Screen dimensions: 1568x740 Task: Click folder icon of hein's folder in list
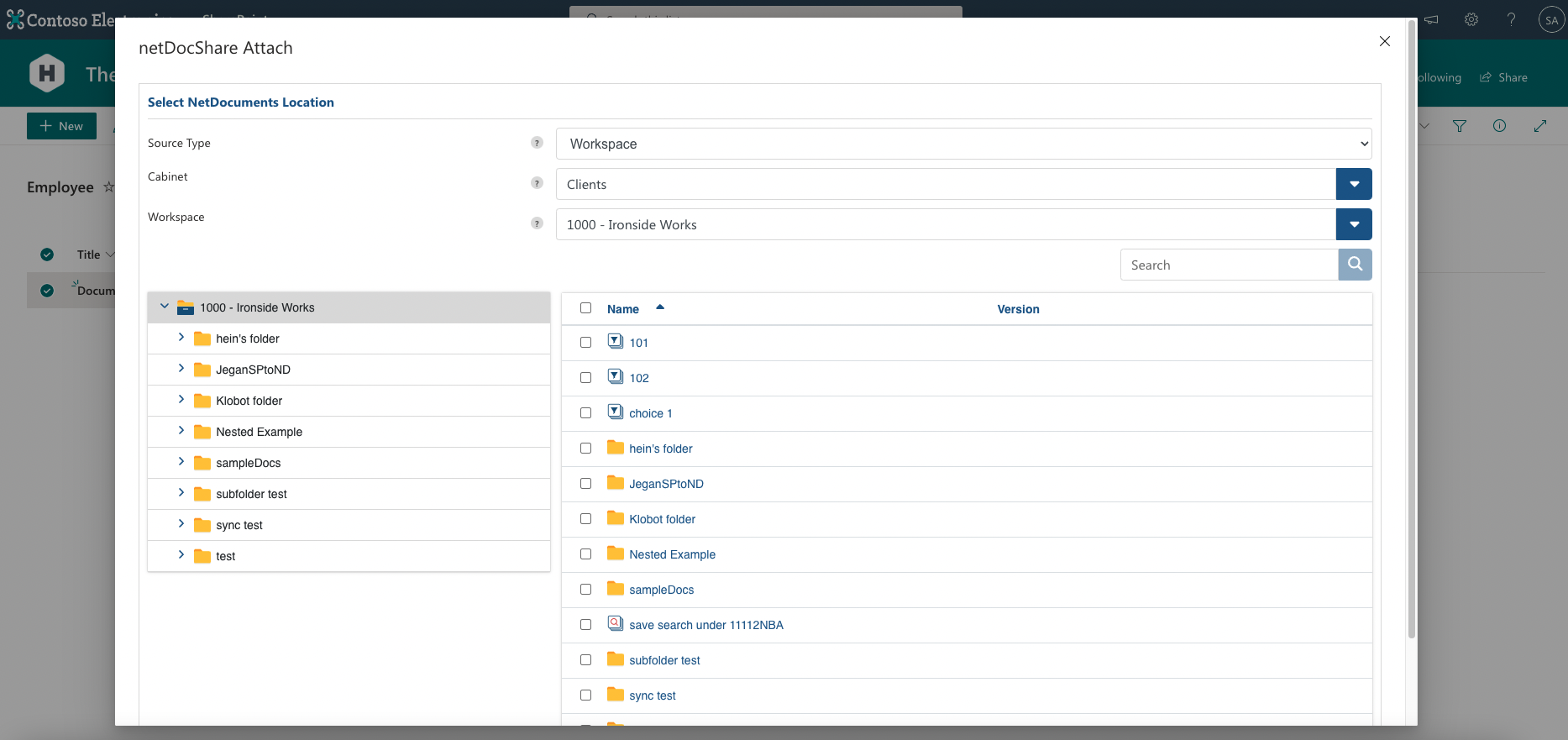(616, 448)
